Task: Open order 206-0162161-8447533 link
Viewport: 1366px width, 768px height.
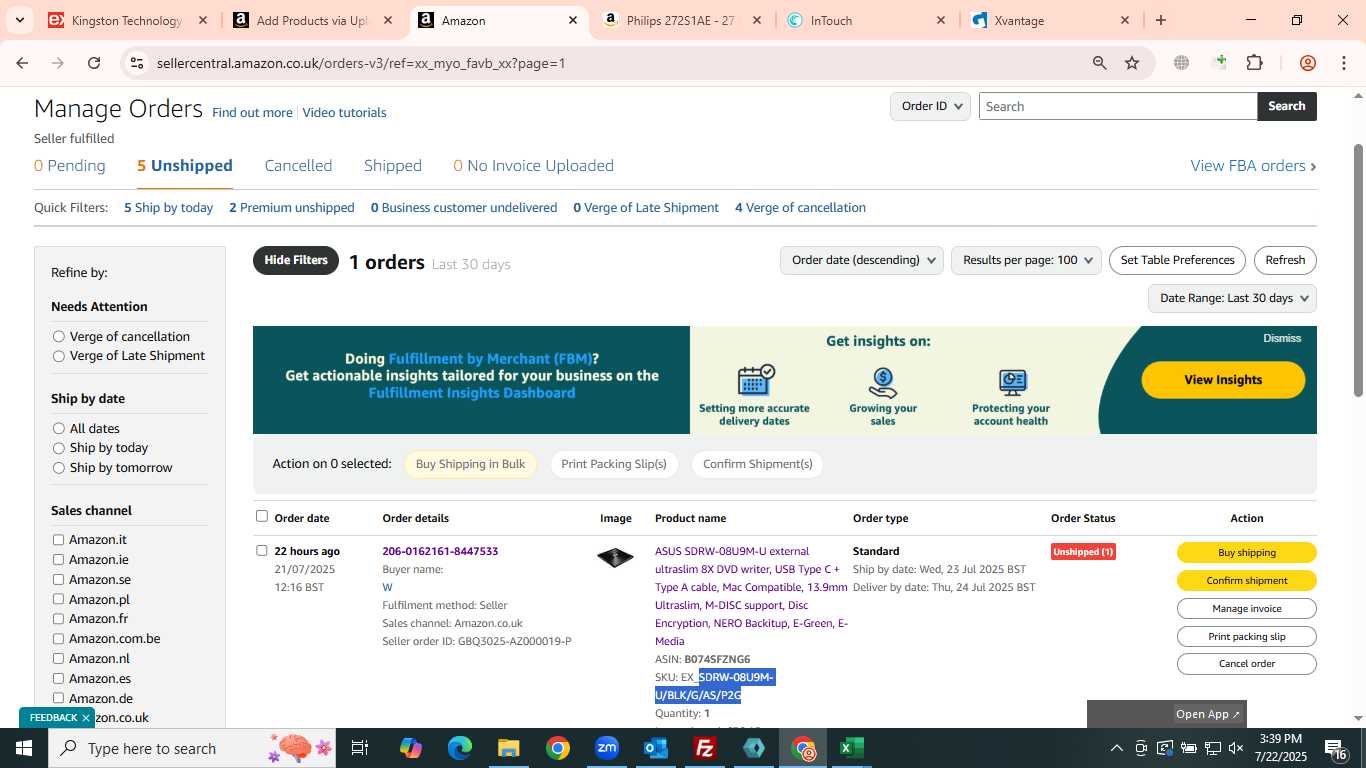Action: (x=440, y=551)
